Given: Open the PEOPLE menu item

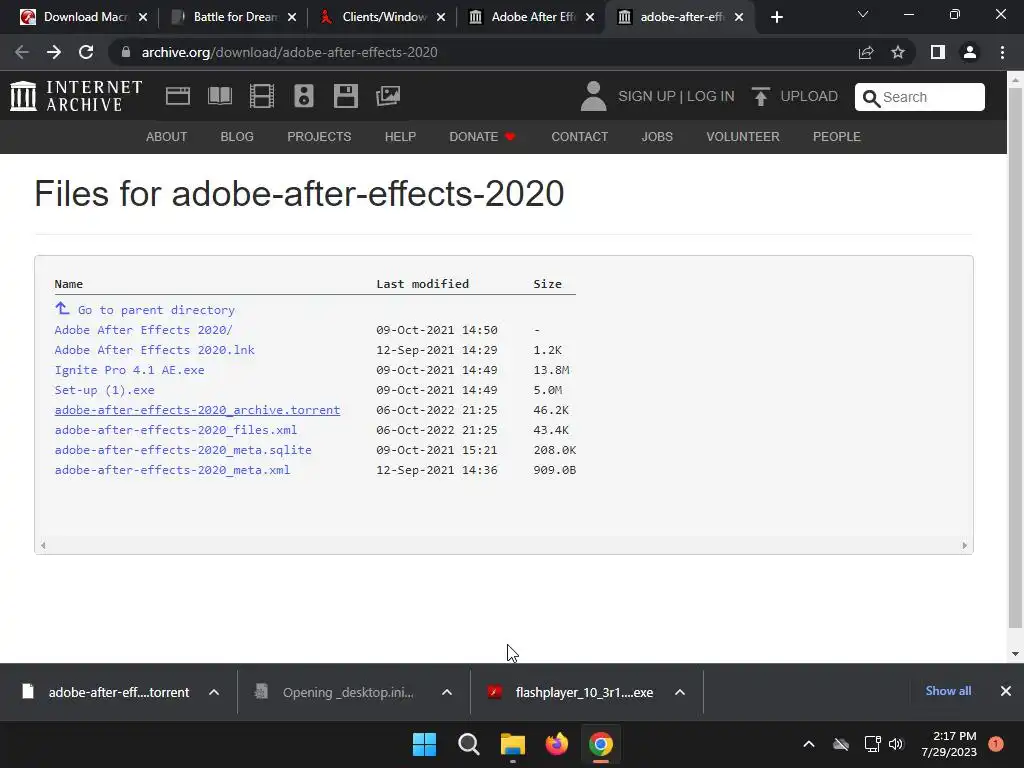Looking at the screenshot, I should [x=837, y=136].
